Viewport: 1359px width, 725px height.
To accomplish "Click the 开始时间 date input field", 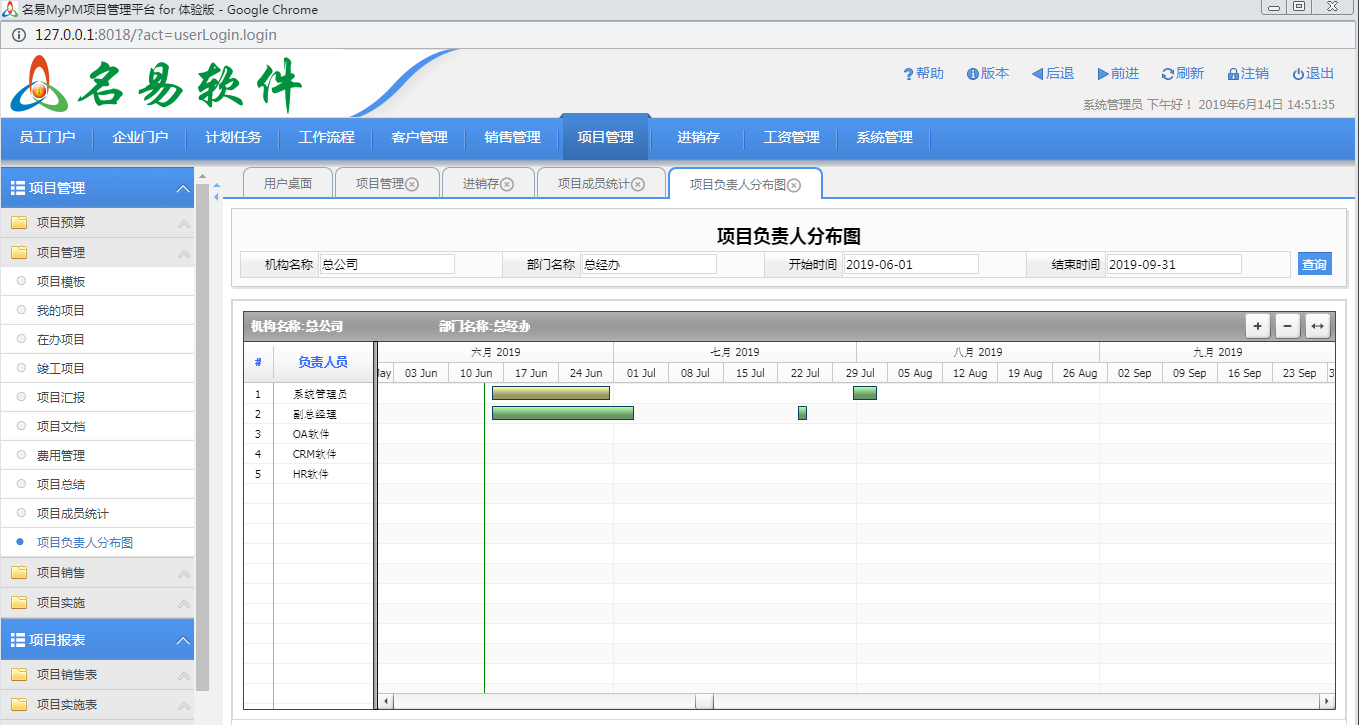I will [x=910, y=265].
